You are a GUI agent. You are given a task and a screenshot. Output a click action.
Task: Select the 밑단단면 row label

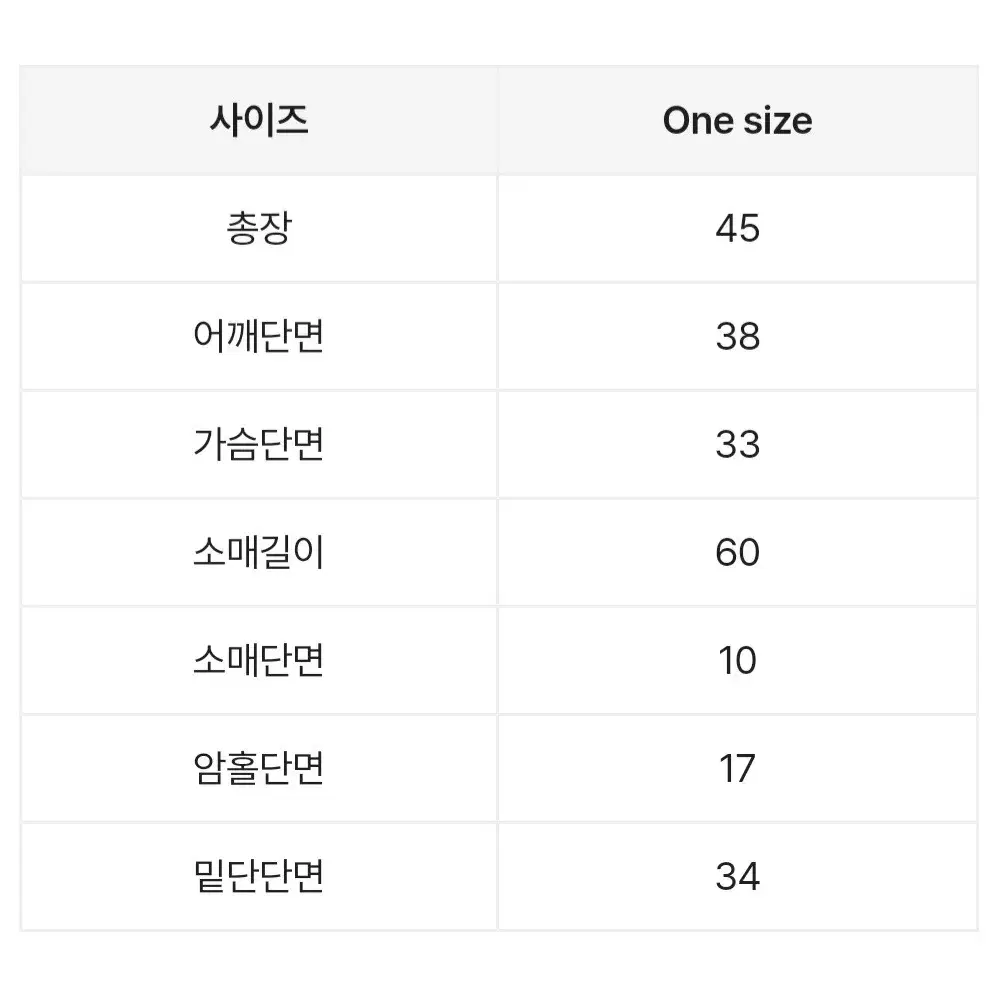[259, 876]
